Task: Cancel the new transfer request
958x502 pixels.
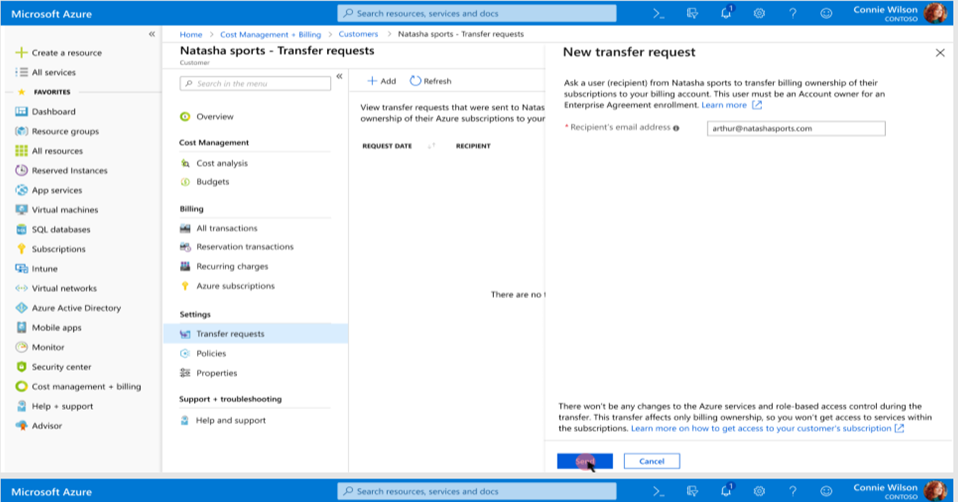Action: pos(651,461)
